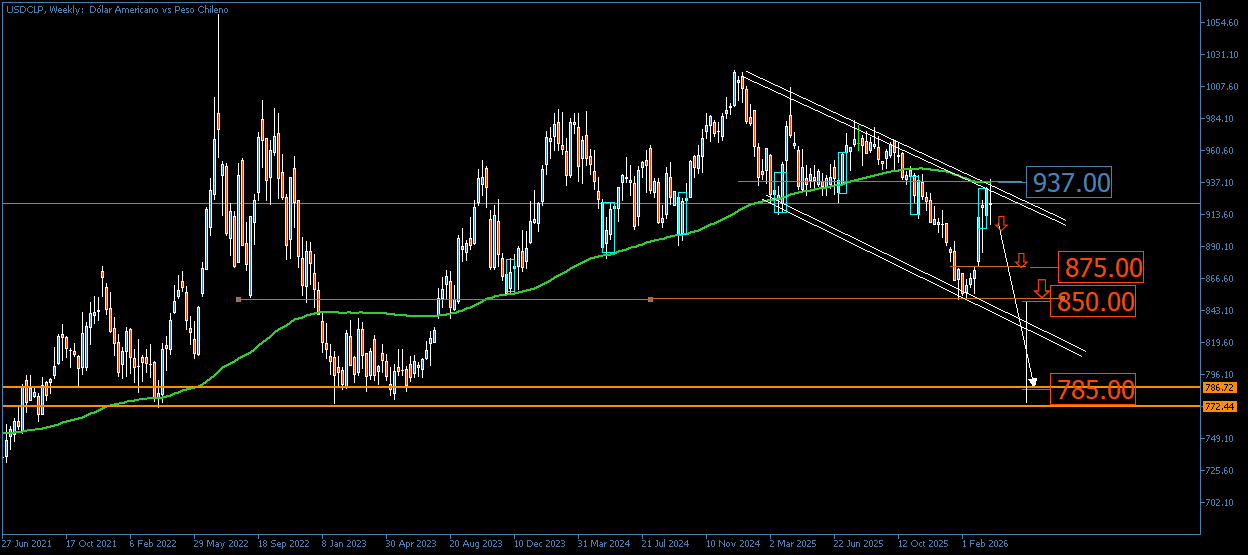Viewport: 1248px width, 555px height.
Task: Click the 843.10 price scale value
Action: [1222, 310]
